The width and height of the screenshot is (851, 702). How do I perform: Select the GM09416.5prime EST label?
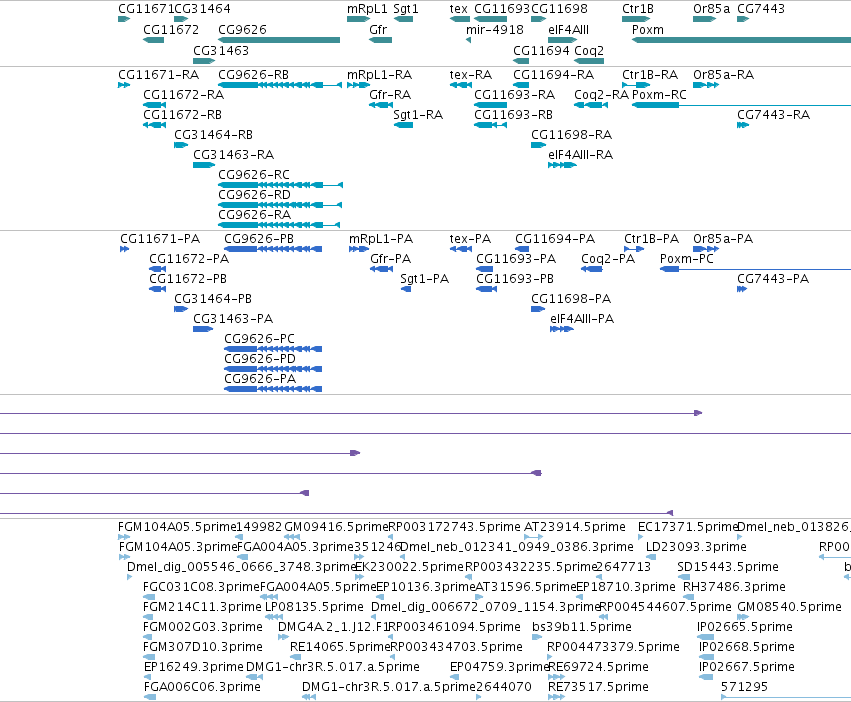point(336,527)
